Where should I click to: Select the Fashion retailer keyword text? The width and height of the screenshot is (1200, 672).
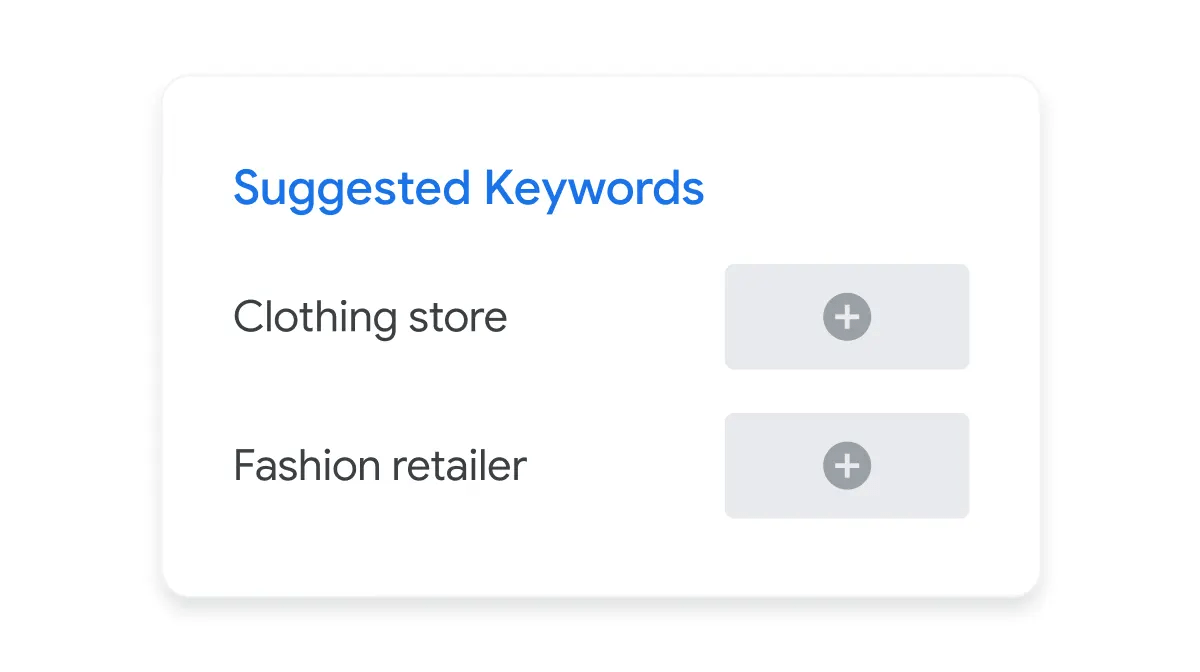378,465
